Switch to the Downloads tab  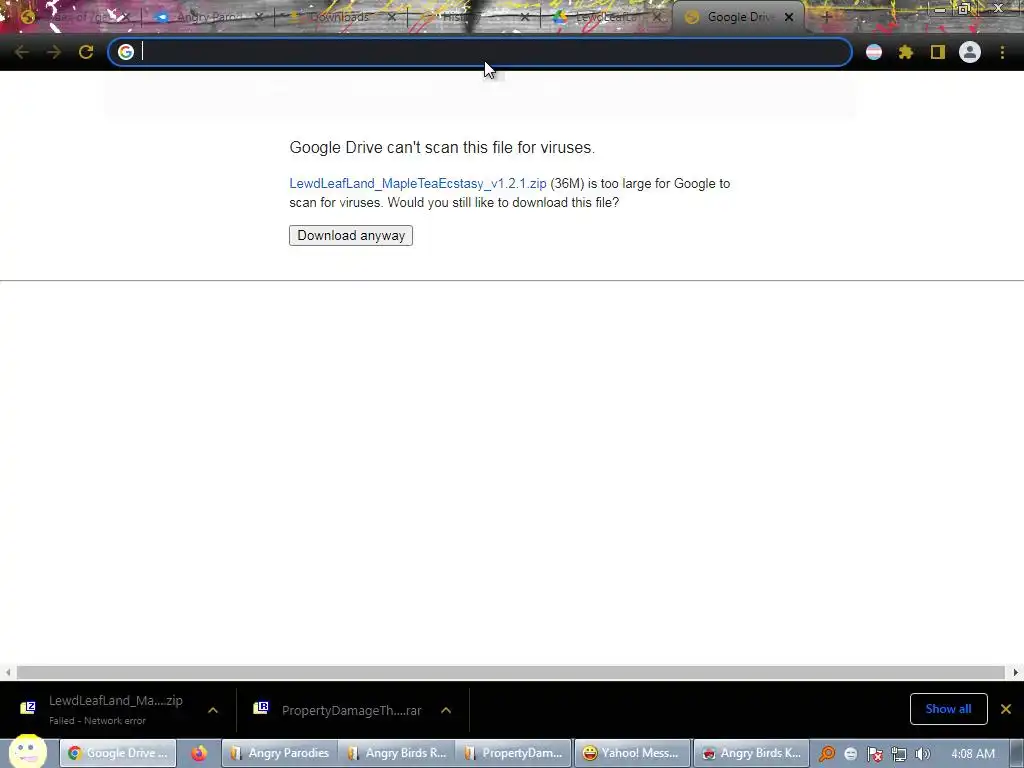(x=338, y=17)
